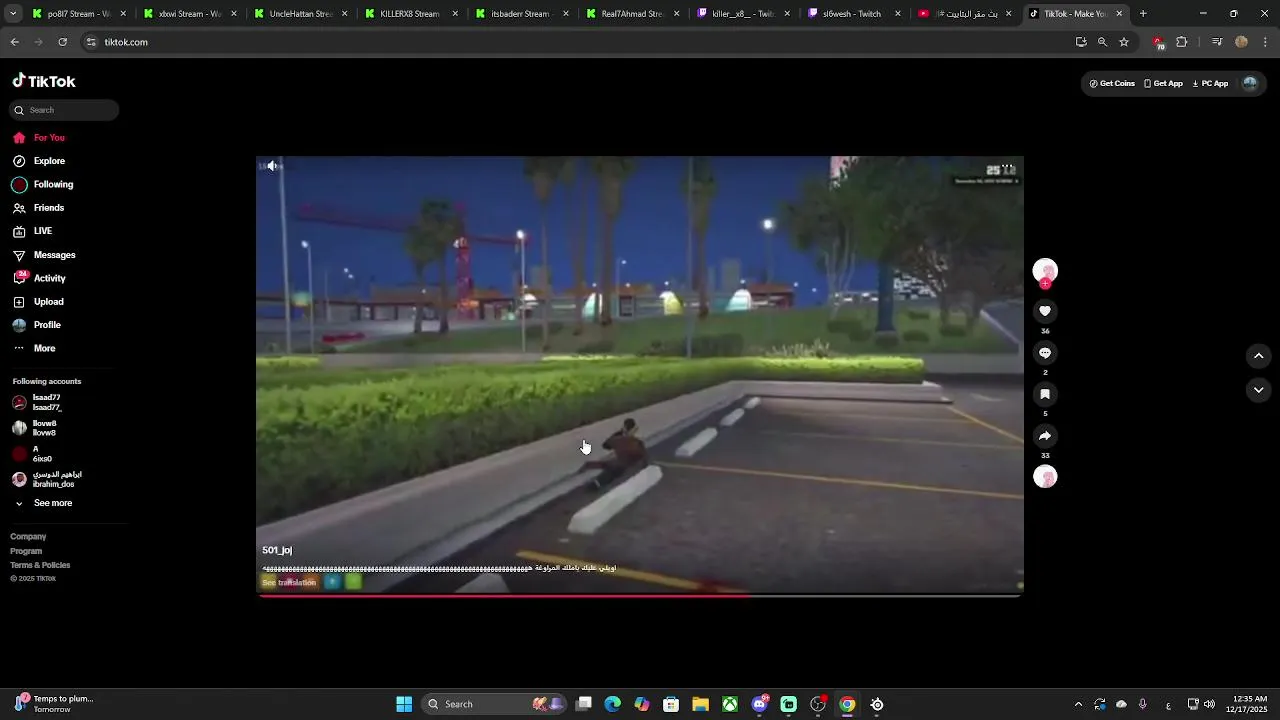The height and width of the screenshot is (720, 1280).
Task: Open Chrome extensions puzzle icon
Action: coord(1182,42)
